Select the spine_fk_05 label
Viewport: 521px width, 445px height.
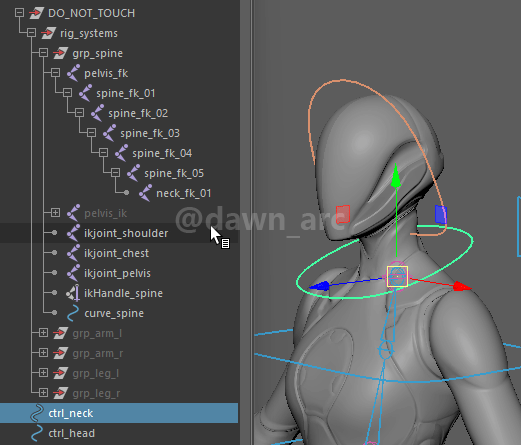click(x=174, y=173)
